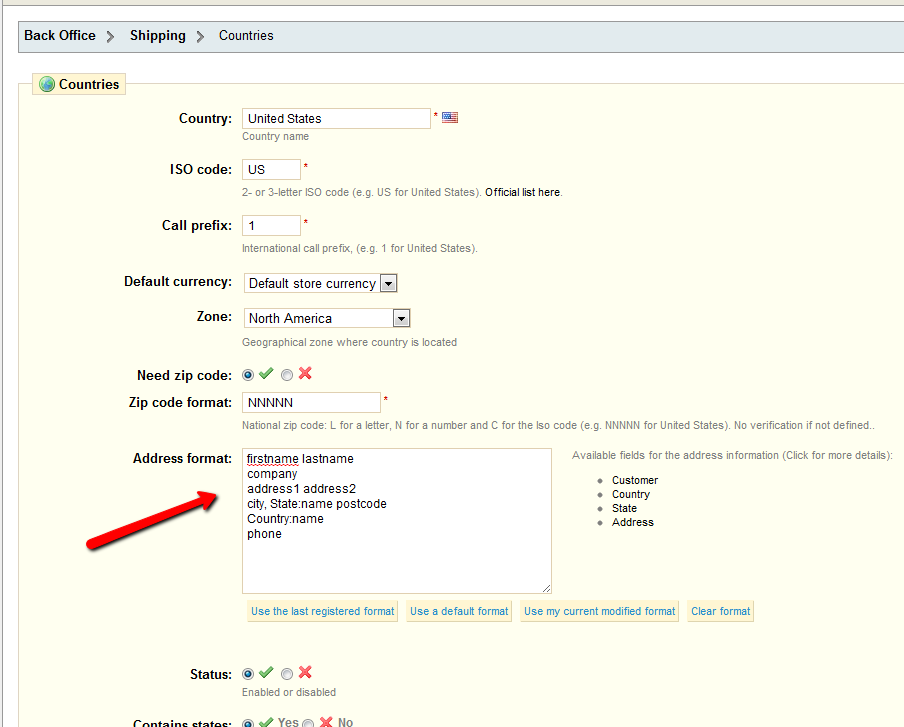Focus the Country name input field
The image size is (904, 727).
pyautogui.click(x=336, y=119)
